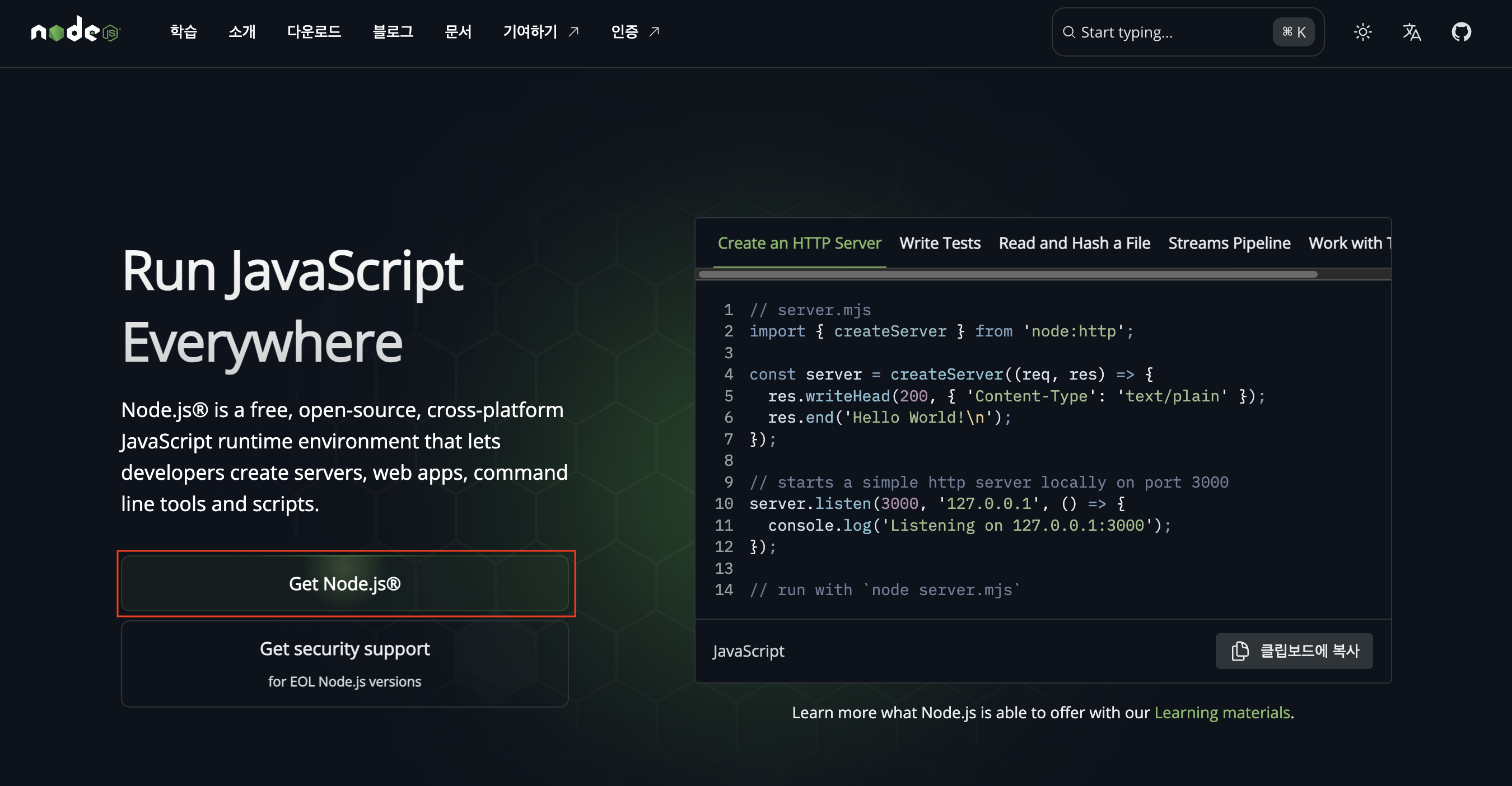Switch to the Write Tests tab
Image resolution: width=1512 pixels, height=786 pixels.
click(x=940, y=243)
